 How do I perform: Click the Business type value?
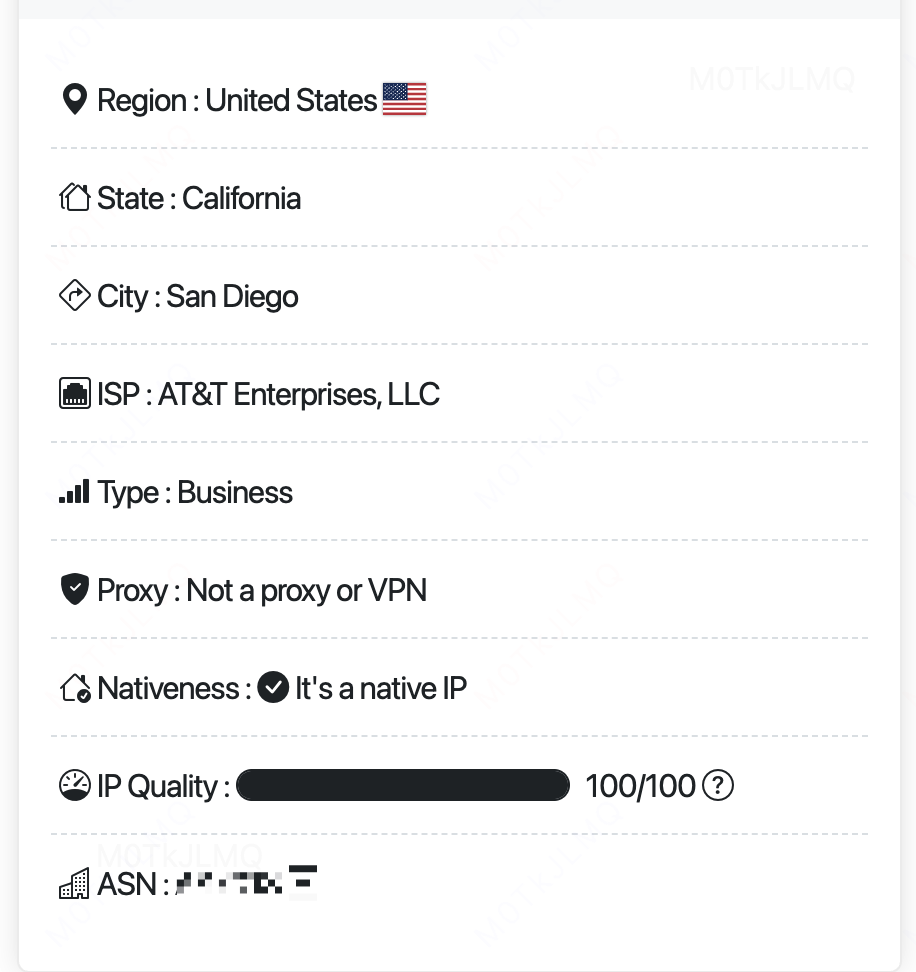pyautogui.click(x=235, y=492)
